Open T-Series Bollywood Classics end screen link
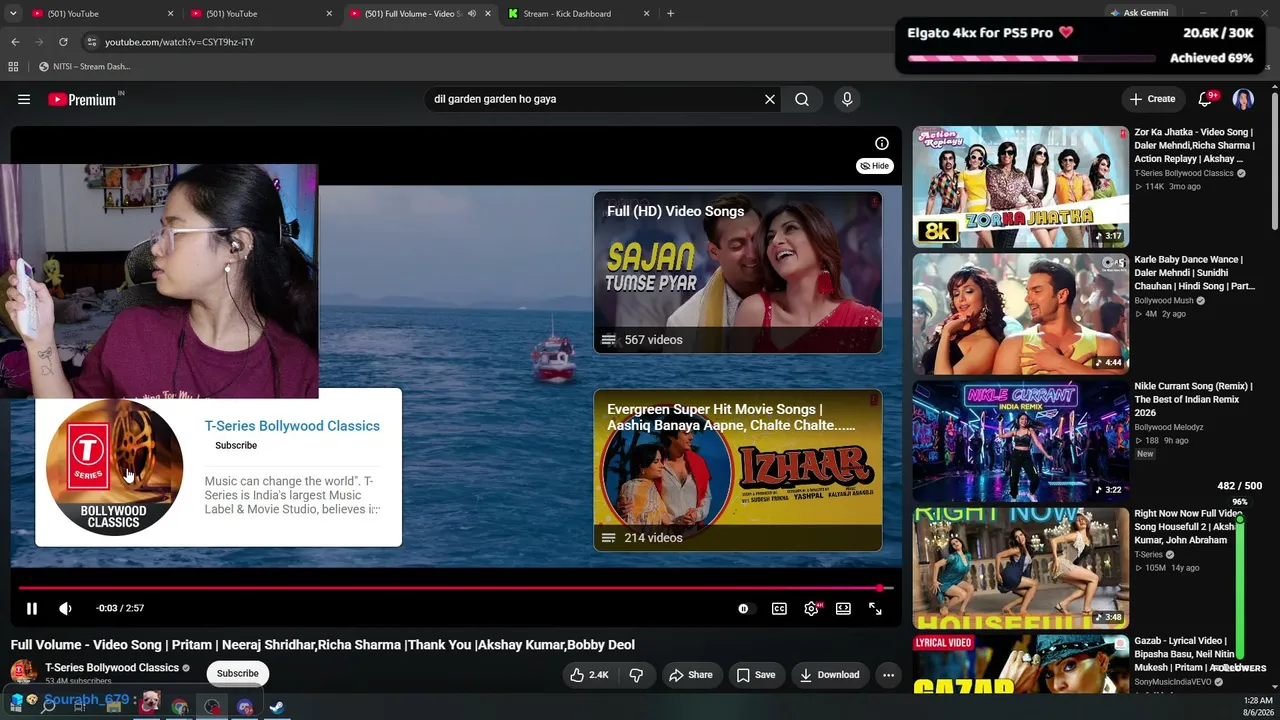1280x720 pixels. pos(292,426)
